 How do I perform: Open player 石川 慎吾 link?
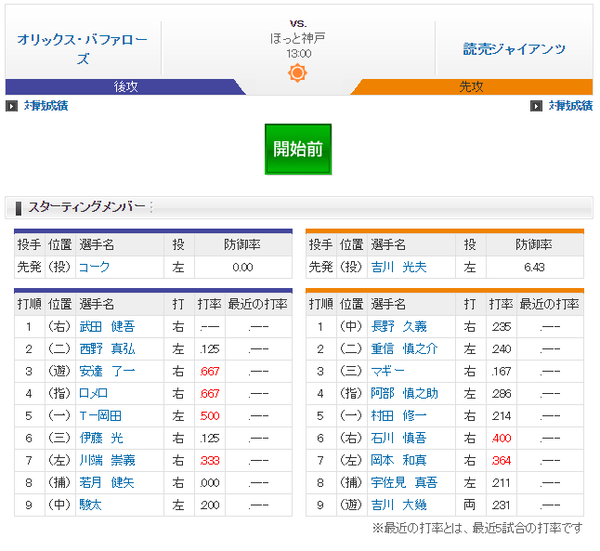tap(399, 438)
